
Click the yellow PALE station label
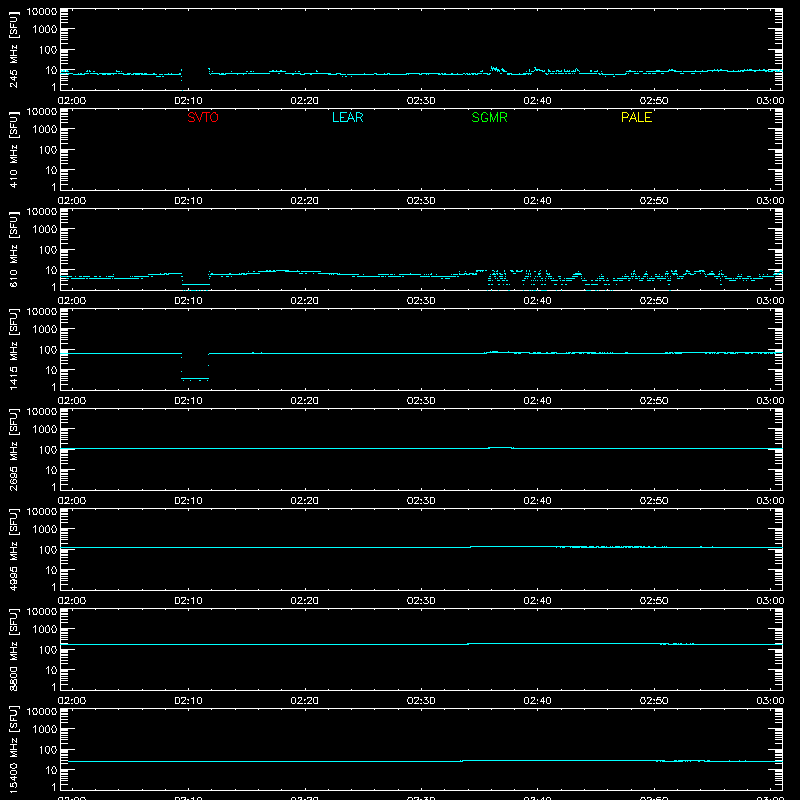[x=636, y=117]
